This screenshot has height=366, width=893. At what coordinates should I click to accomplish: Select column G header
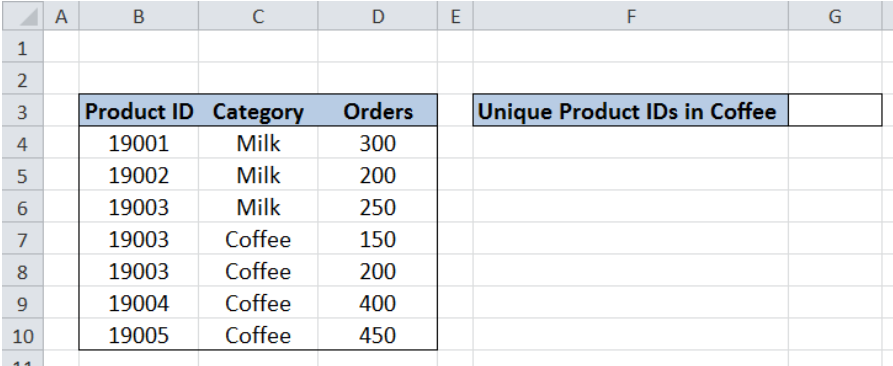[x=835, y=16]
